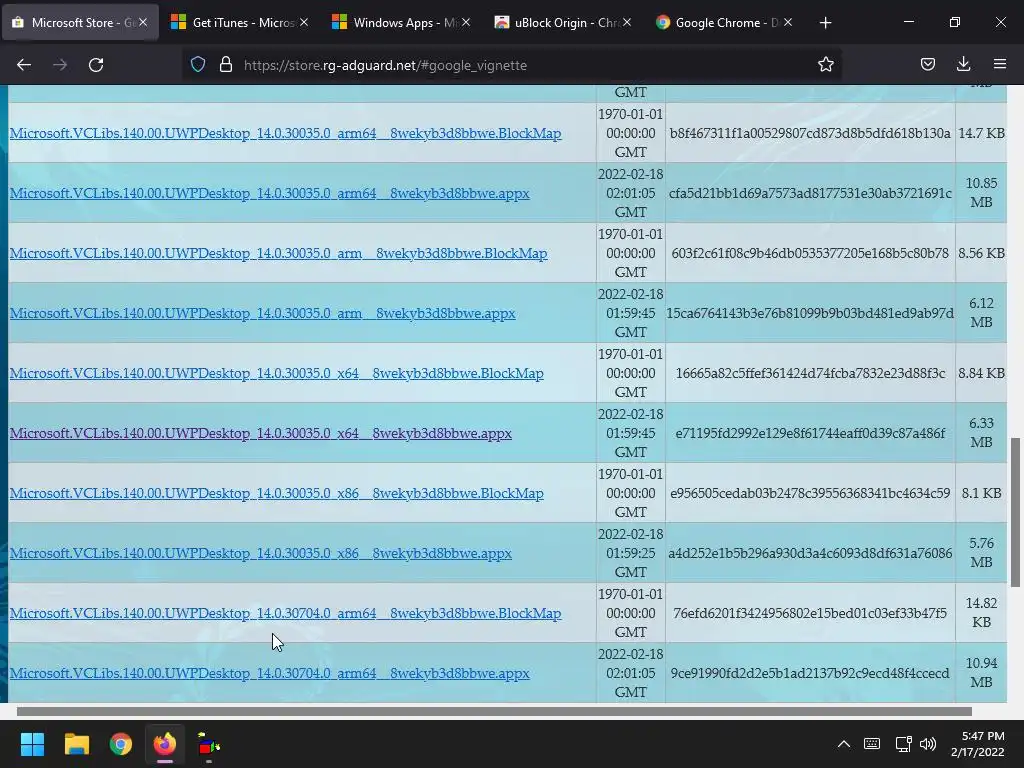Image resolution: width=1024 pixels, height=768 pixels.
Task: Click hash 15ca6764143b3e76b81099b9b03bd481ed9ab97d
Action: click(x=810, y=313)
